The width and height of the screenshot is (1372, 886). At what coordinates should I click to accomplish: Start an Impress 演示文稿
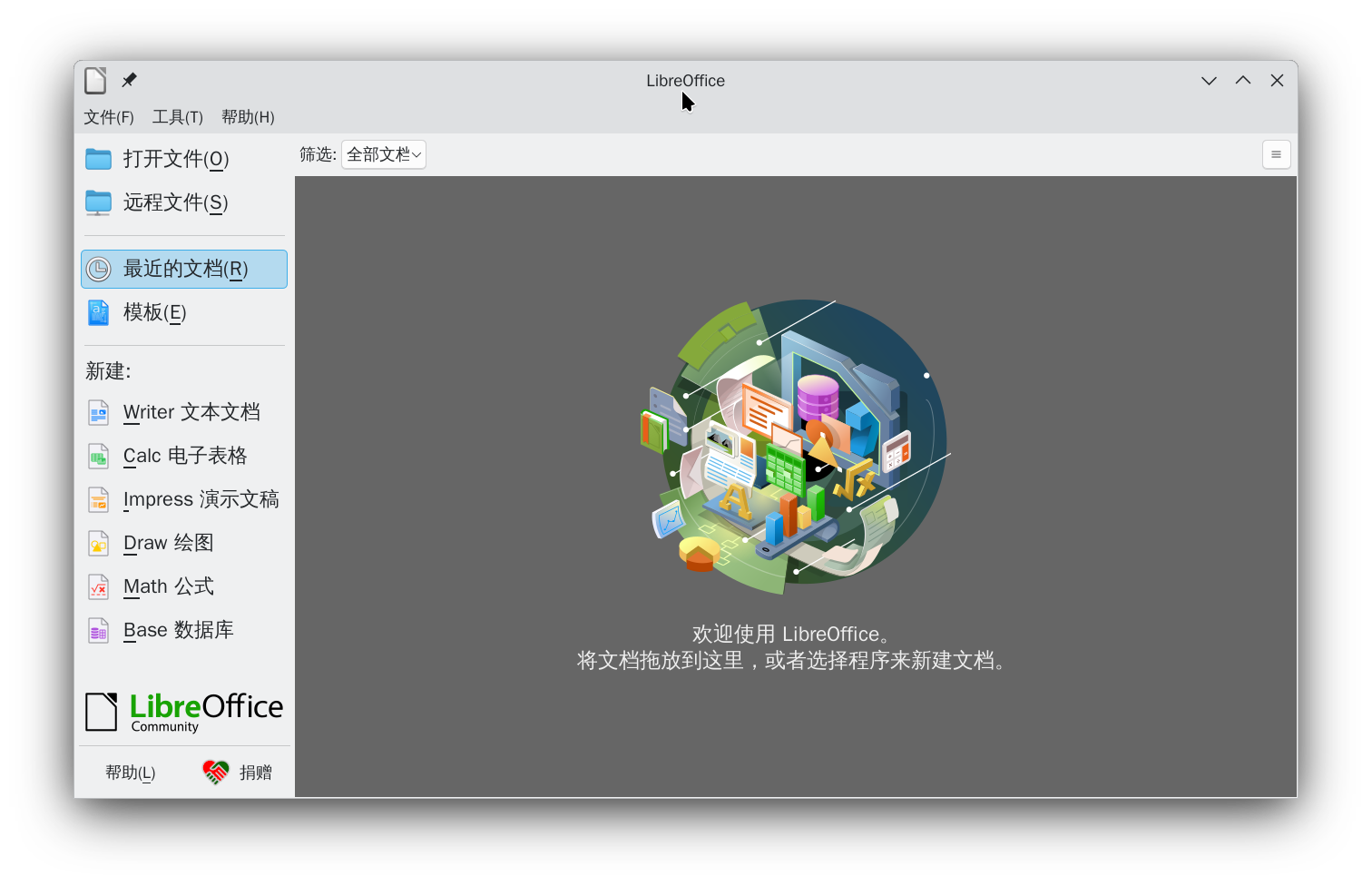click(201, 499)
